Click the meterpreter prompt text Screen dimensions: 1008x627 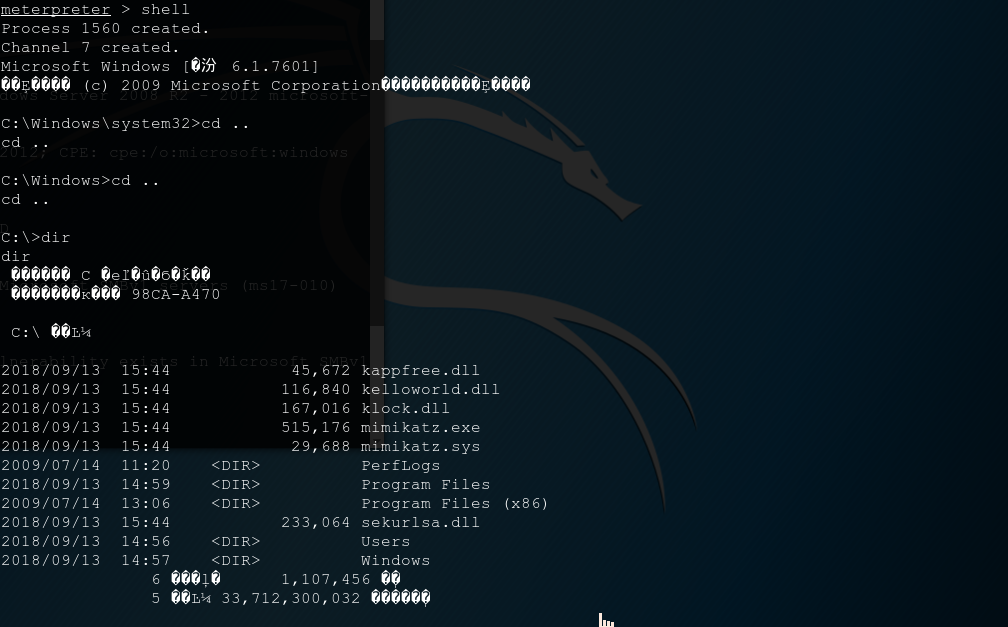pos(55,10)
